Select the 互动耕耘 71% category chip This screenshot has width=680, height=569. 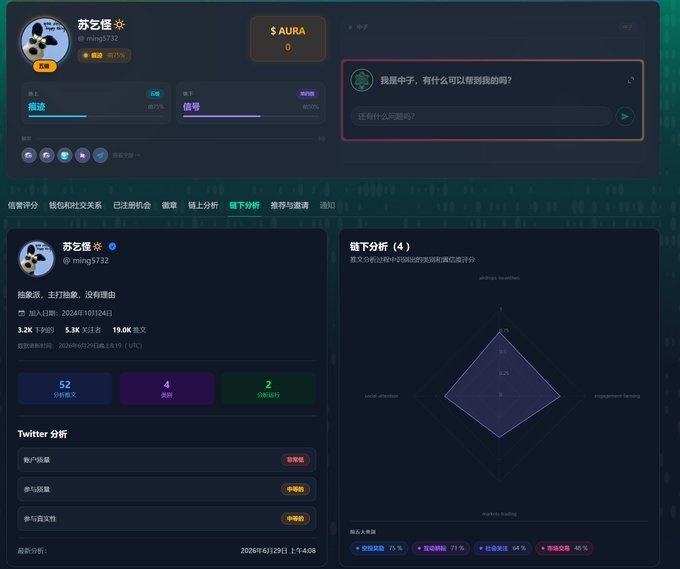(x=441, y=548)
